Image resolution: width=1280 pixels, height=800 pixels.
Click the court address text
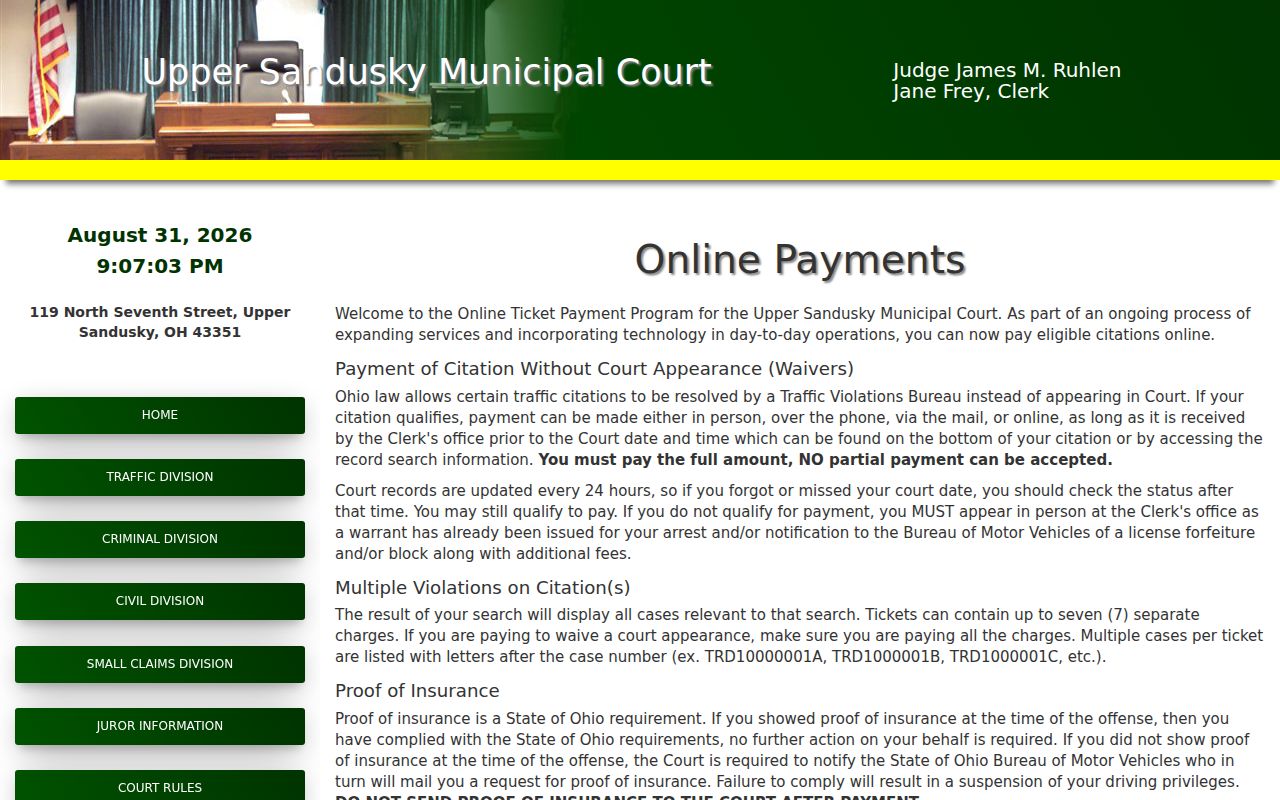pyautogui.click(x=160, y=322)
